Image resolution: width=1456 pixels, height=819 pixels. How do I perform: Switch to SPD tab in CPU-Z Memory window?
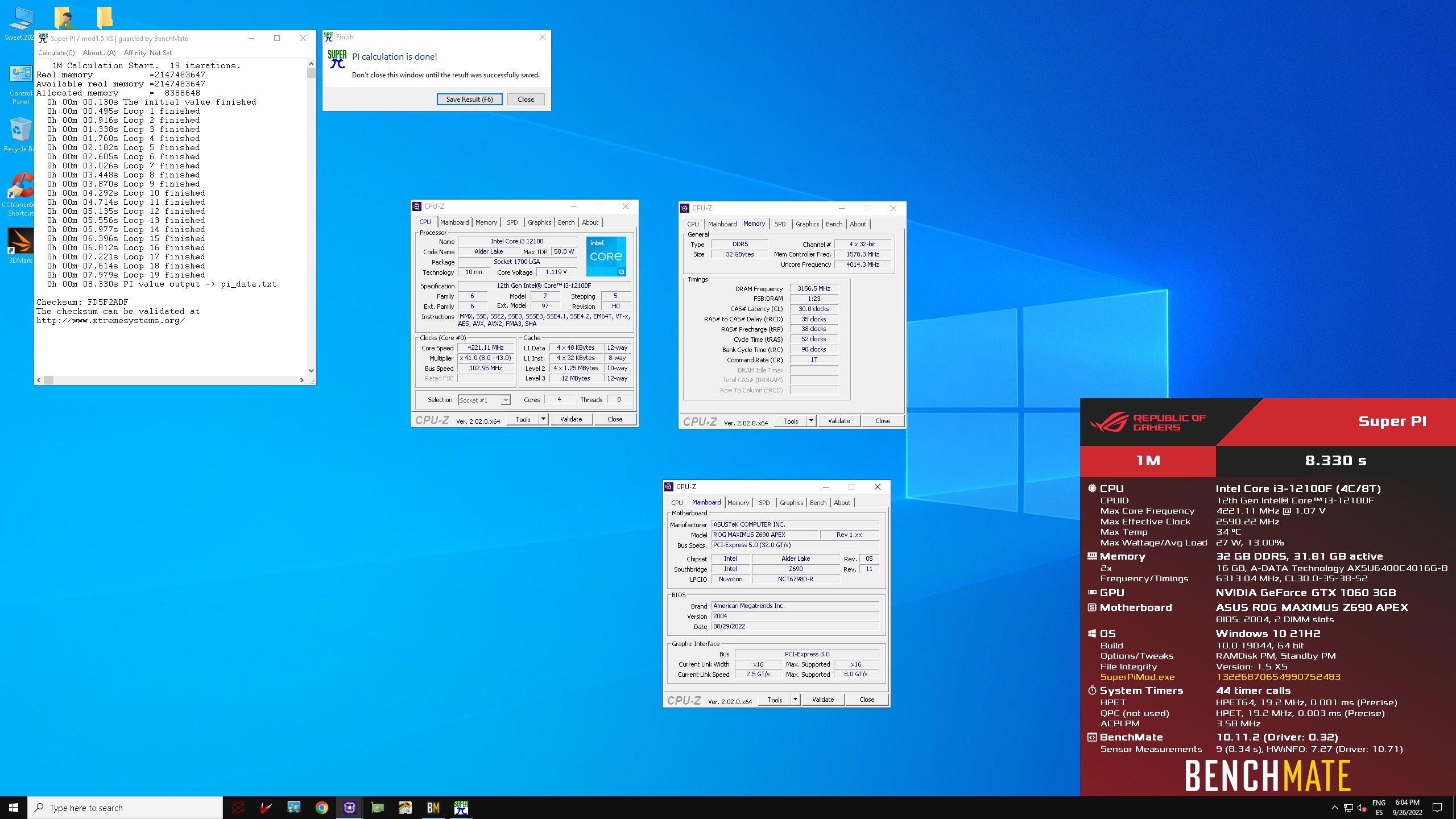780,224
